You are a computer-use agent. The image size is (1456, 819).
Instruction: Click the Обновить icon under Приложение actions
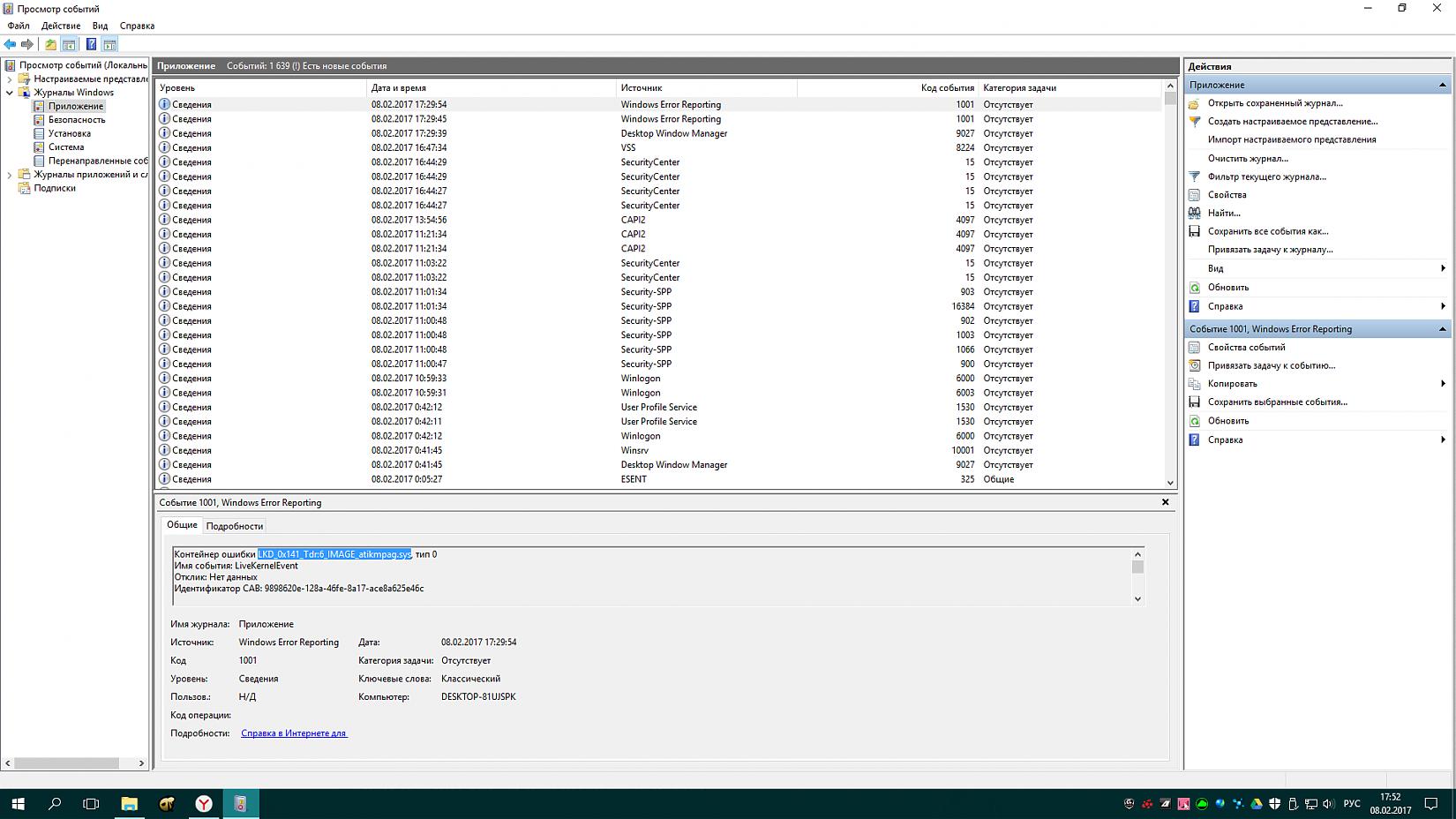click(x=1194, y=288)
